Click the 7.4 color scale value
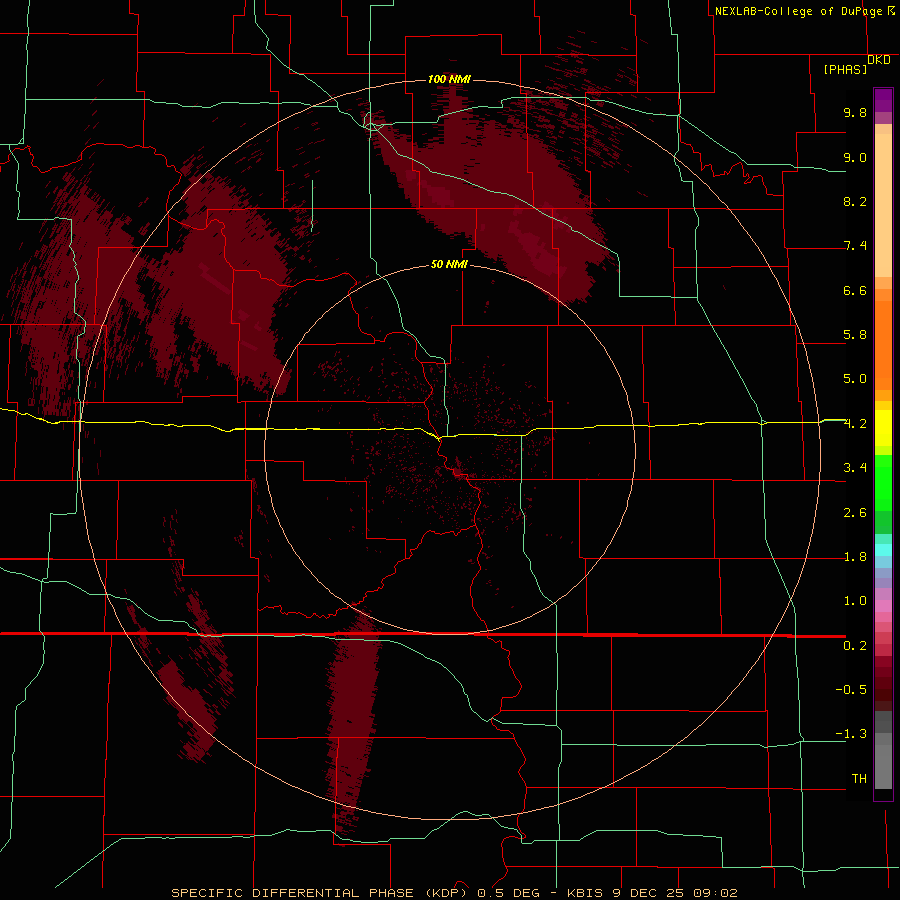 pyautogui.click(x=855, y=246)
